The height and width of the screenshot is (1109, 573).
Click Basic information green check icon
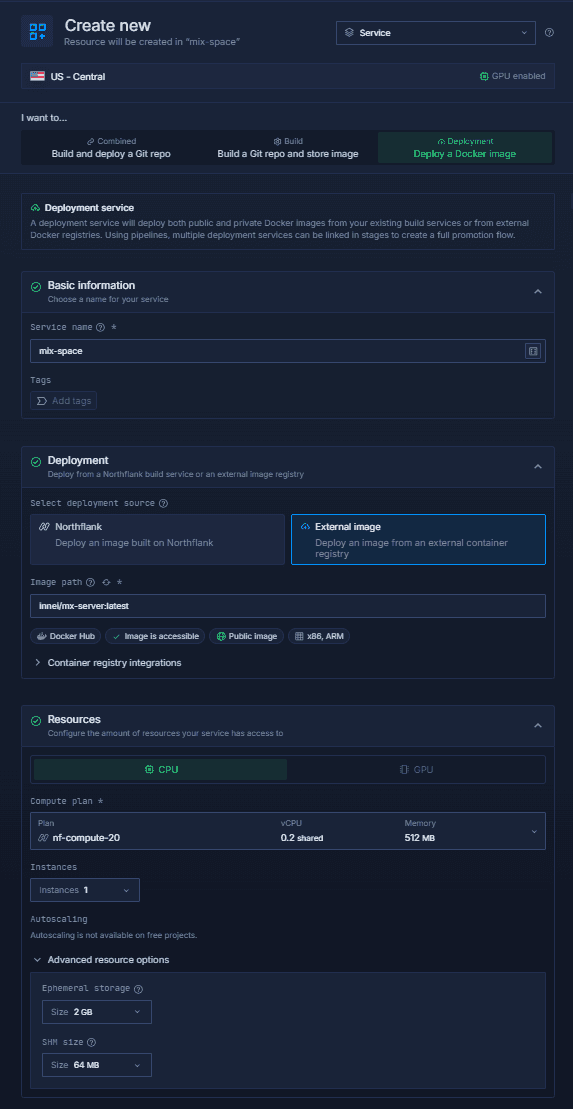tap(36, 286)
